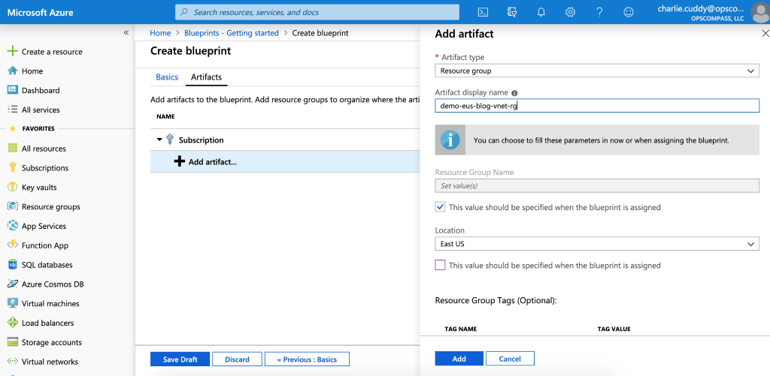This screenshot has height=376, width=770.
Task: Open Storage accounts in the sidebar
Action: 52,342
